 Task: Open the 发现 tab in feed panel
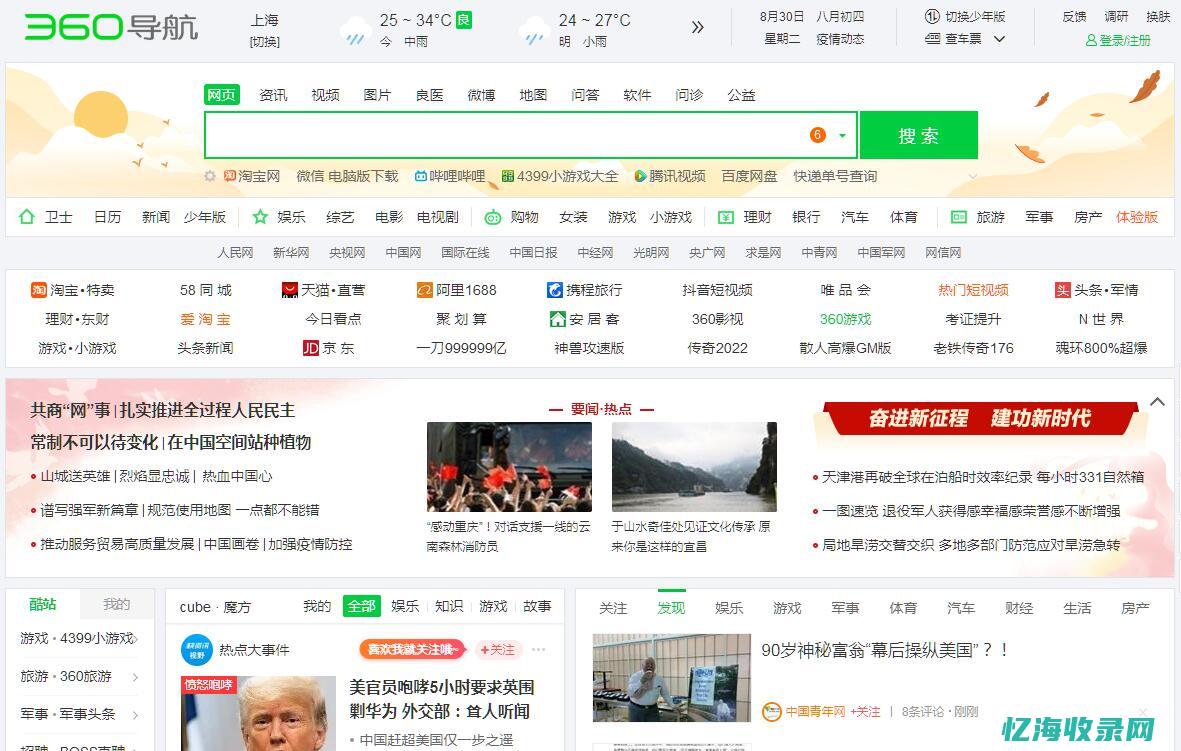[x=671, y=607]
